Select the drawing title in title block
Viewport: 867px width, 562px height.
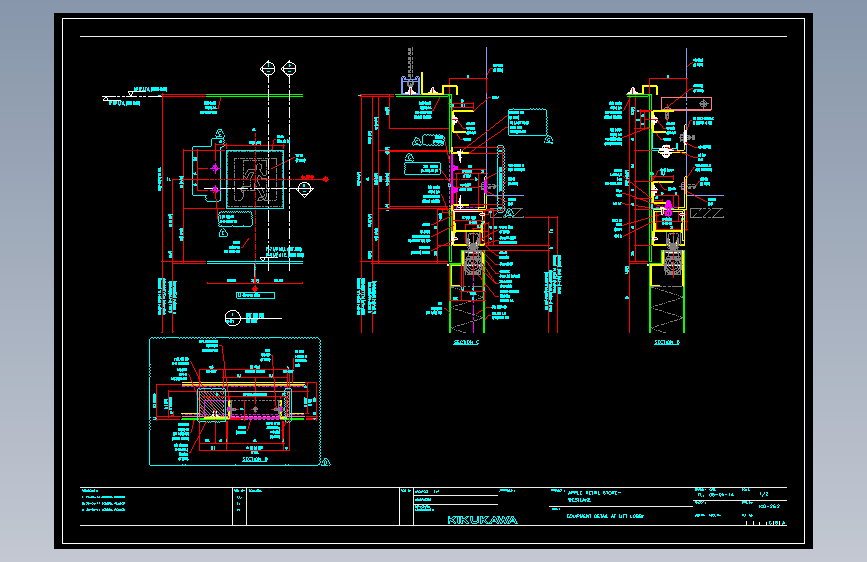[x=605, y=516]
